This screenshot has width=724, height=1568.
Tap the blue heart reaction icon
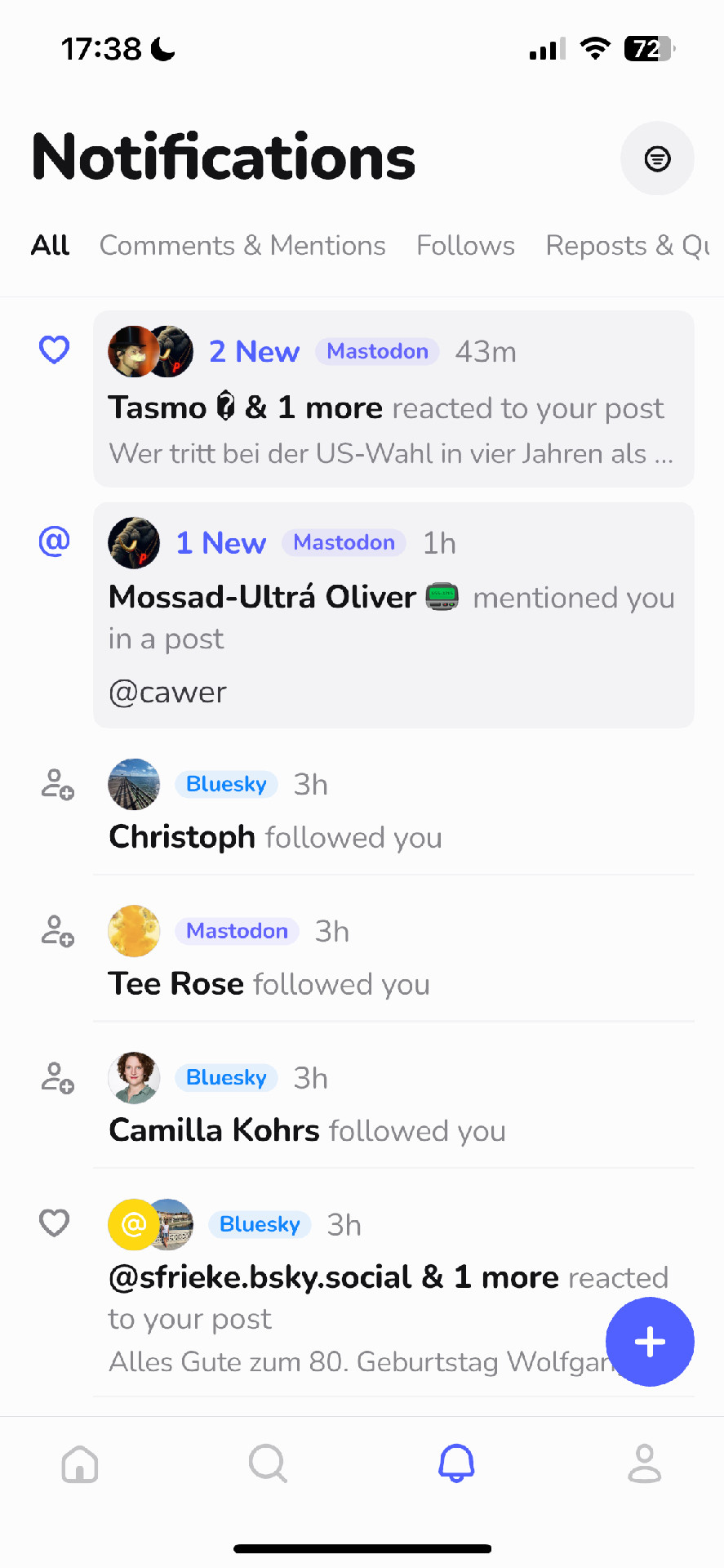[x=55, y=350]
